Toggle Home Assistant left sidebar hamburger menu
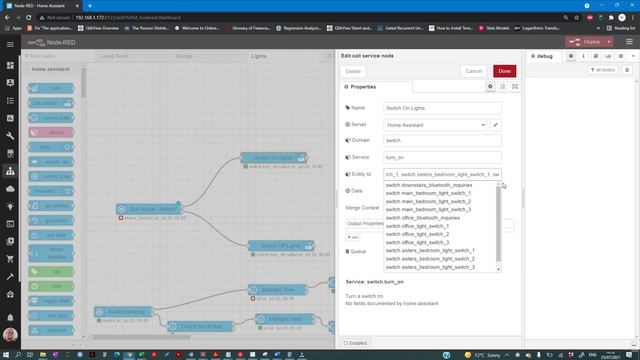 (10, 44)
